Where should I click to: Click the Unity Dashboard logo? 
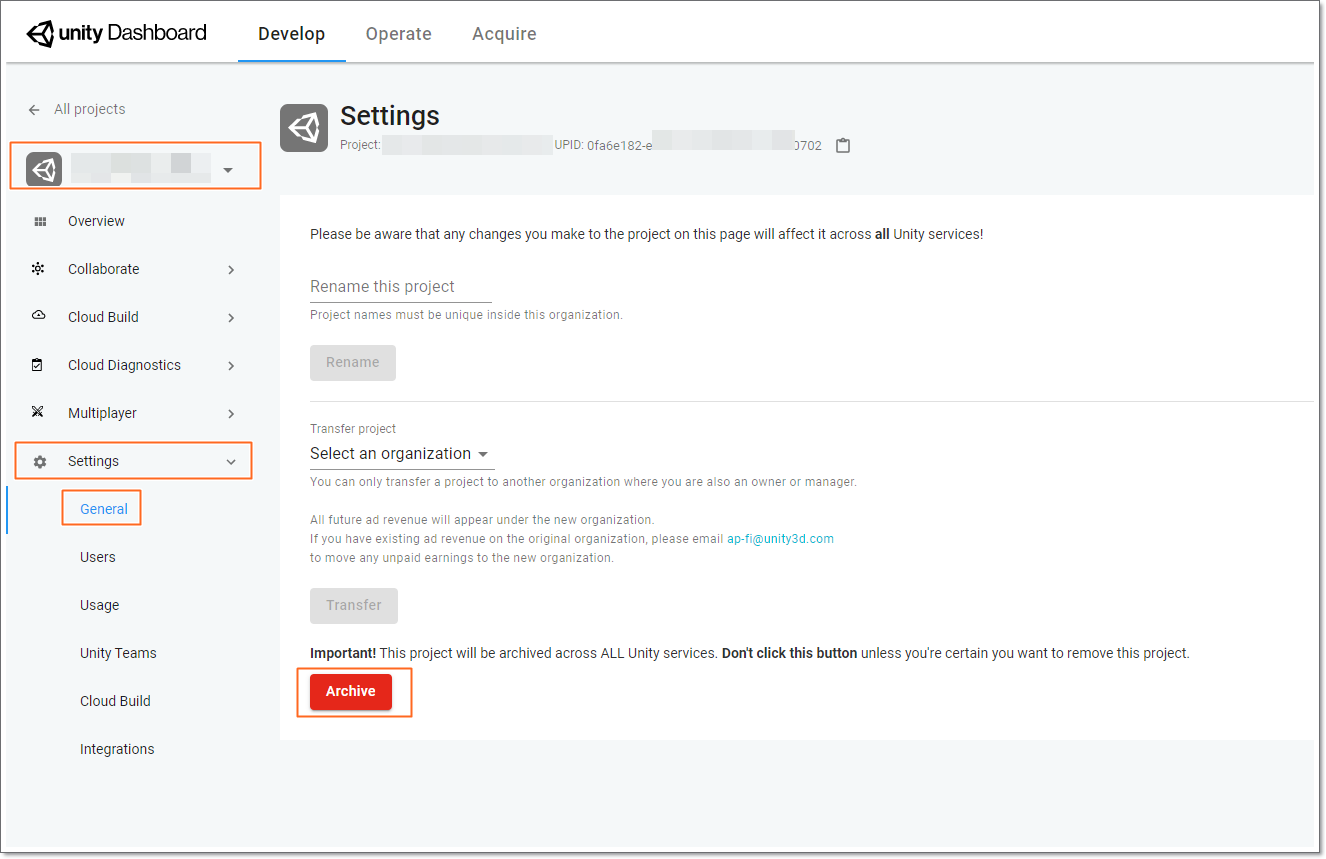(116, 33)
